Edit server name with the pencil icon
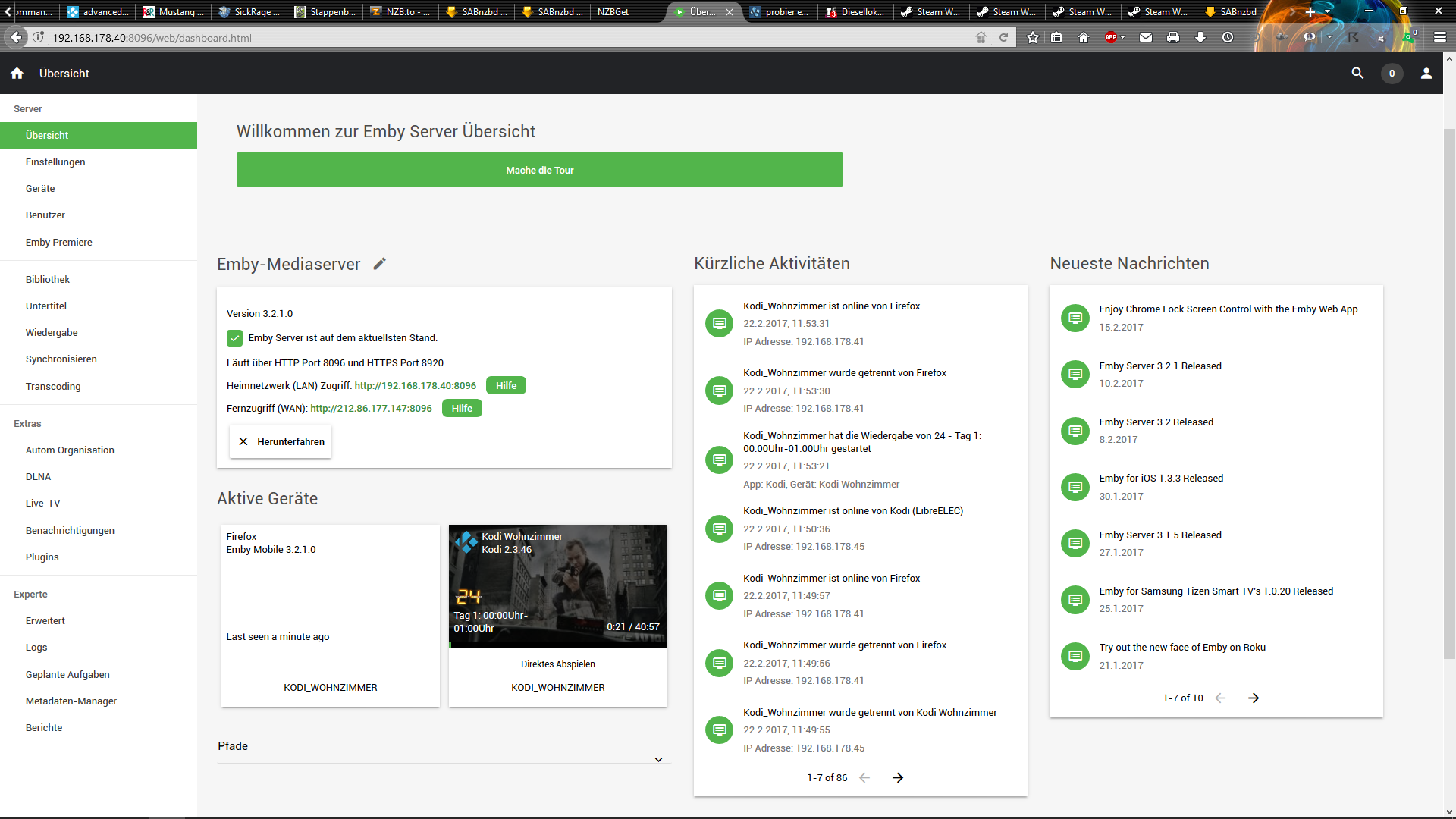This screenshot has height=819, width=1456. 380,264
